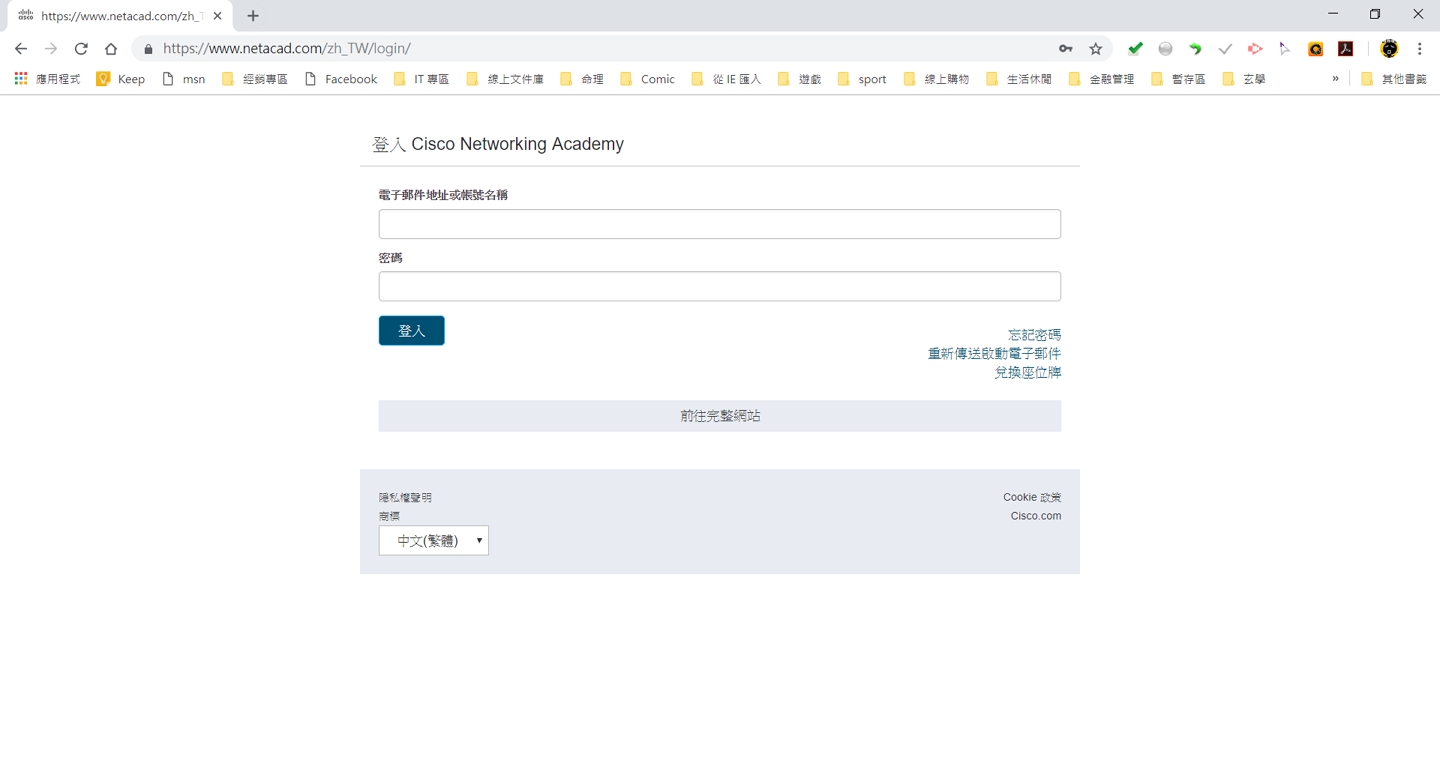Focus the 密碼 password field
The height and width of the screenshot is (772, 1440).
coord(720,286)
